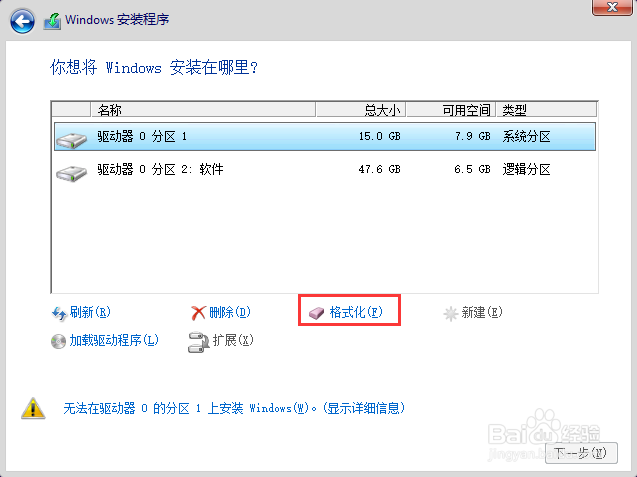The height and width of the screenshot is (477, 637).
Task: Click 扩展(X) to extend partition
Action: (x=233, y=340)
